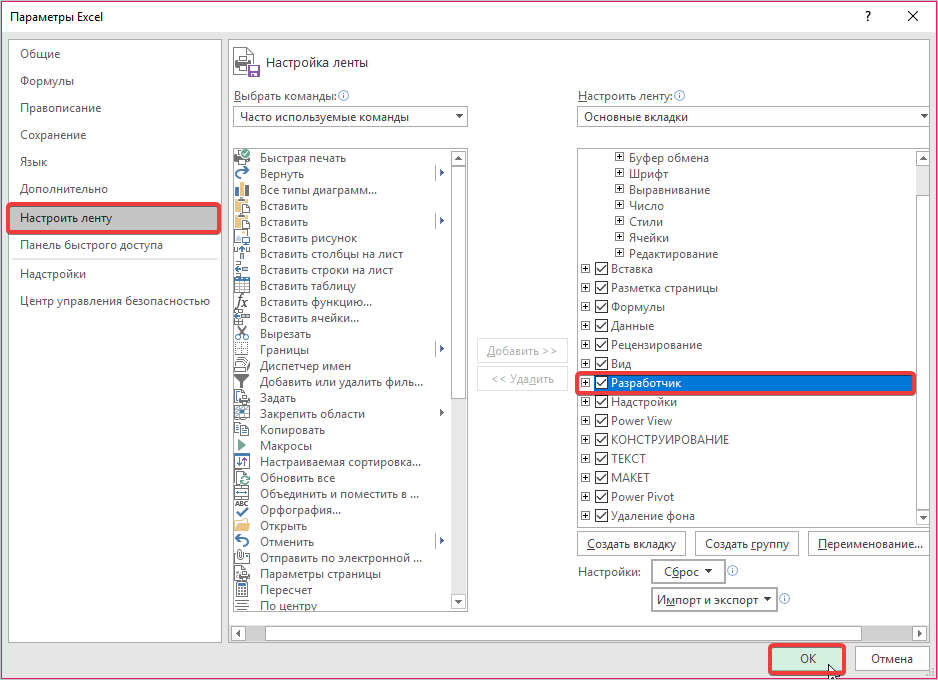
Task: Click the Quick Print command icon
Action: 242,158
